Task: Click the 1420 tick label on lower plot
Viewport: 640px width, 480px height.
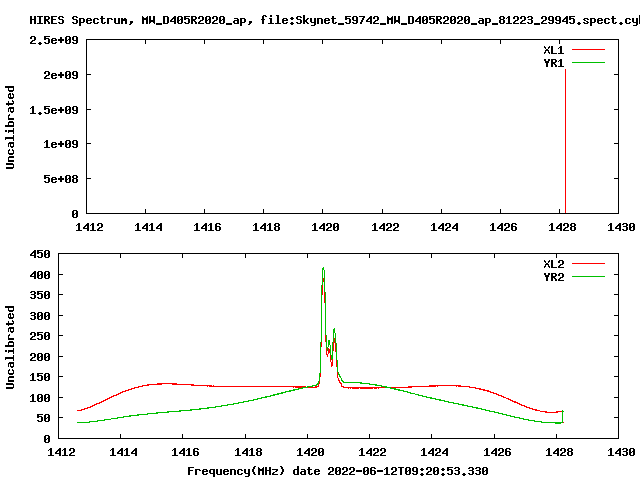Action: (310, 452)
